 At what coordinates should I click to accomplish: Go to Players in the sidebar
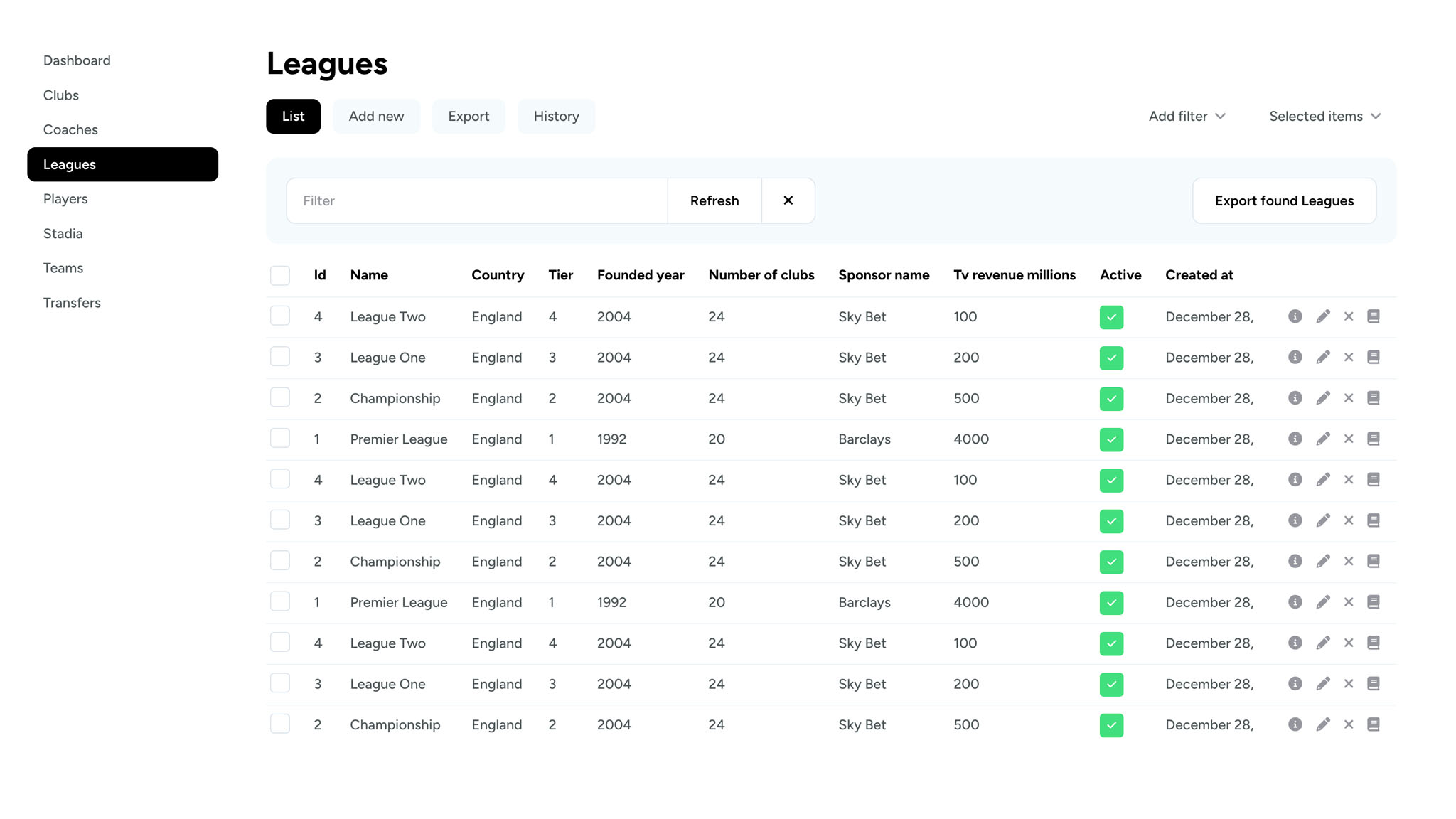pos(65,199)
